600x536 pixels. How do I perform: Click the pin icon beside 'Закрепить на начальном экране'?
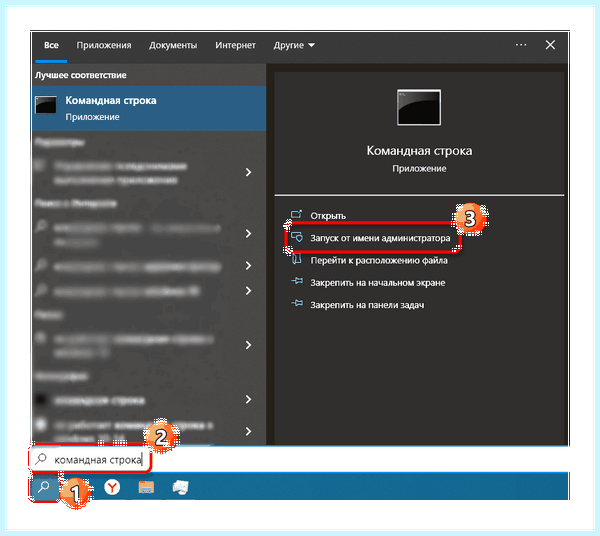click(x=297, y=282)
